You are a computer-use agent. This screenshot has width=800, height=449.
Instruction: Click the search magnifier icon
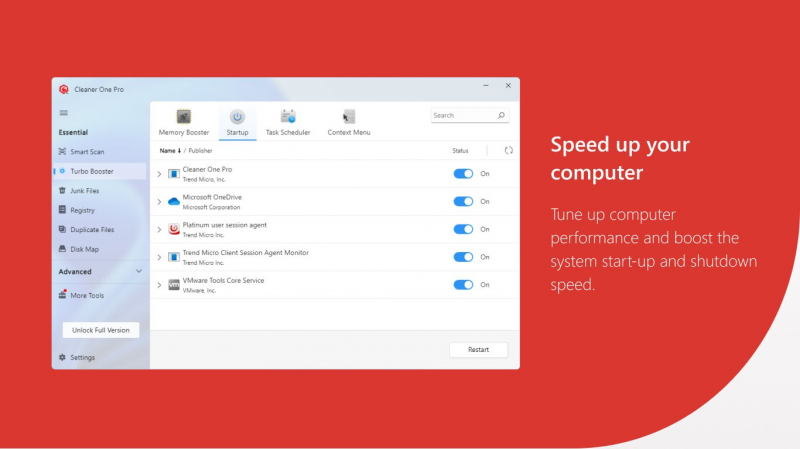pos(501,115)
